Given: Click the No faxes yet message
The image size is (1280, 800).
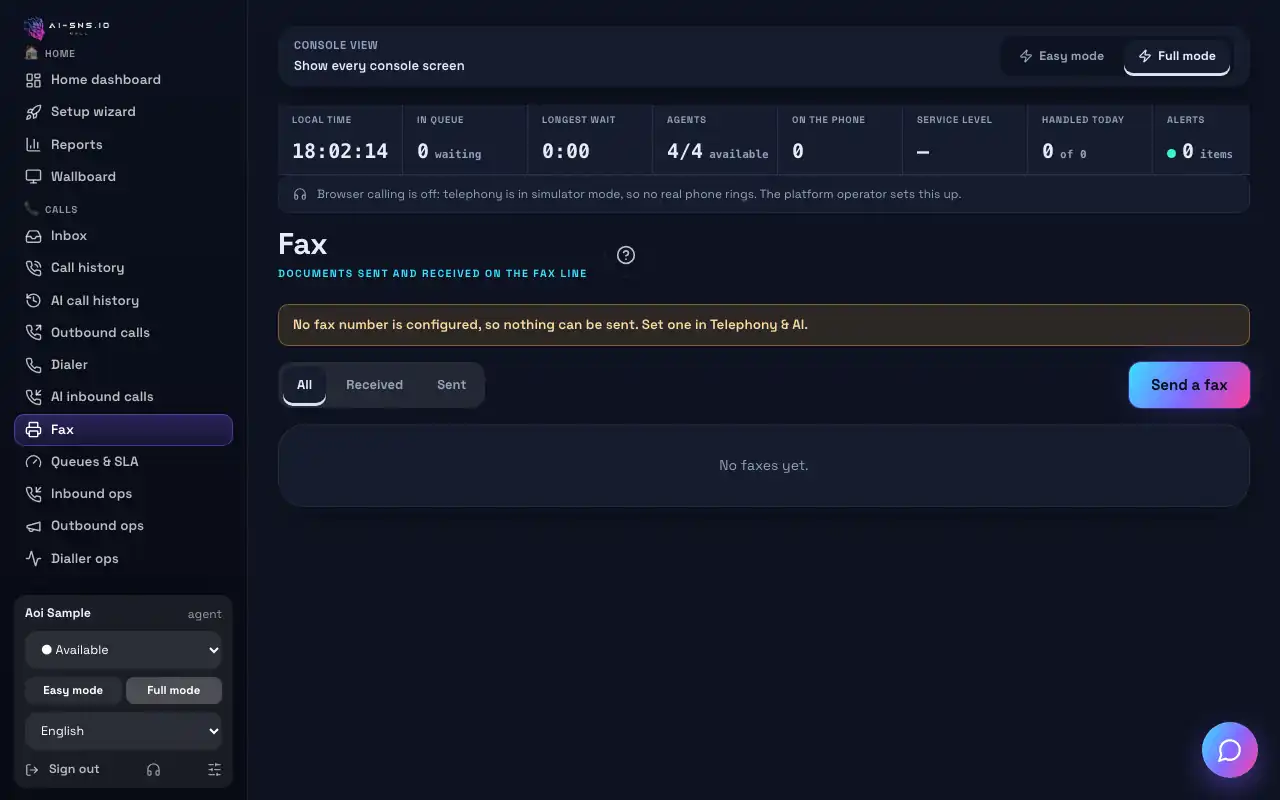Looking at the screenshot, I should [764, 466].
